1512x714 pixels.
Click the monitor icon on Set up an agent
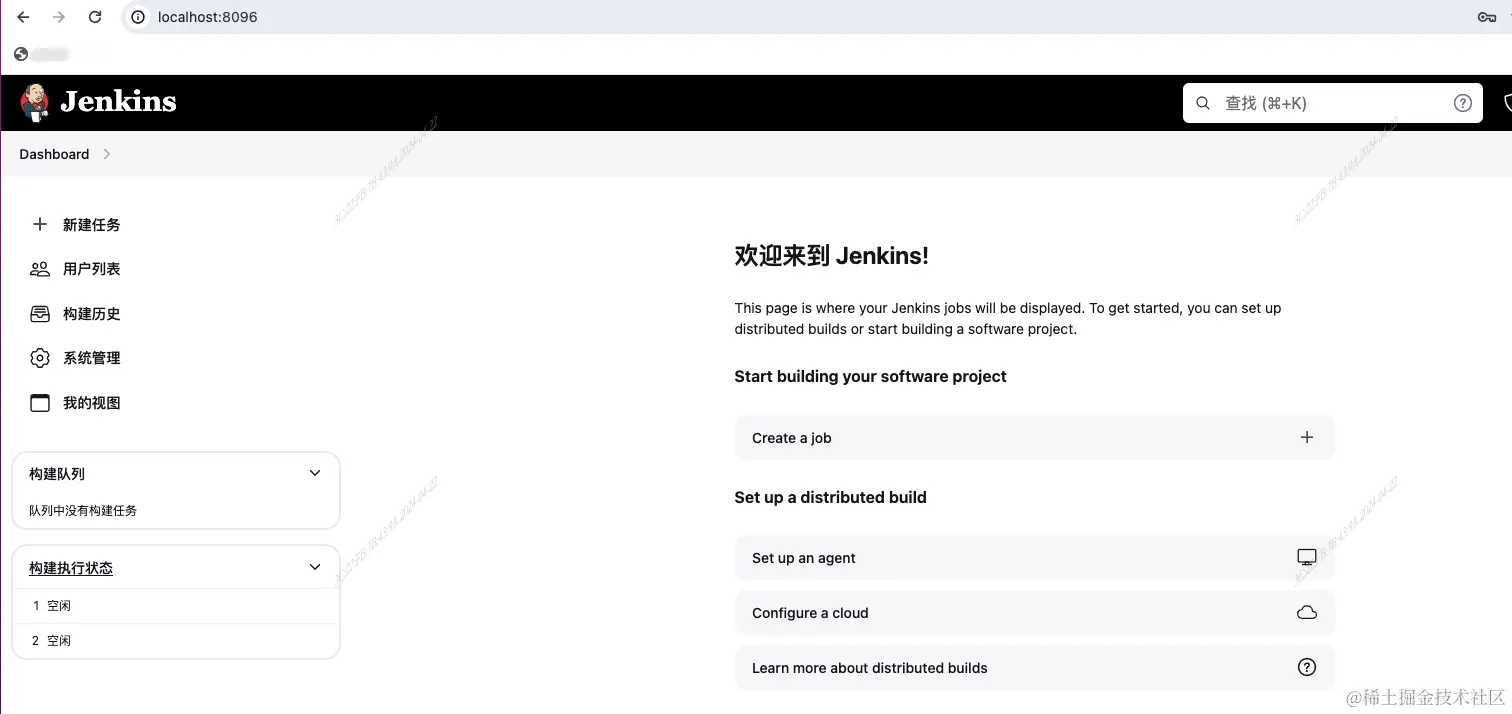(x=1306, y=558)
